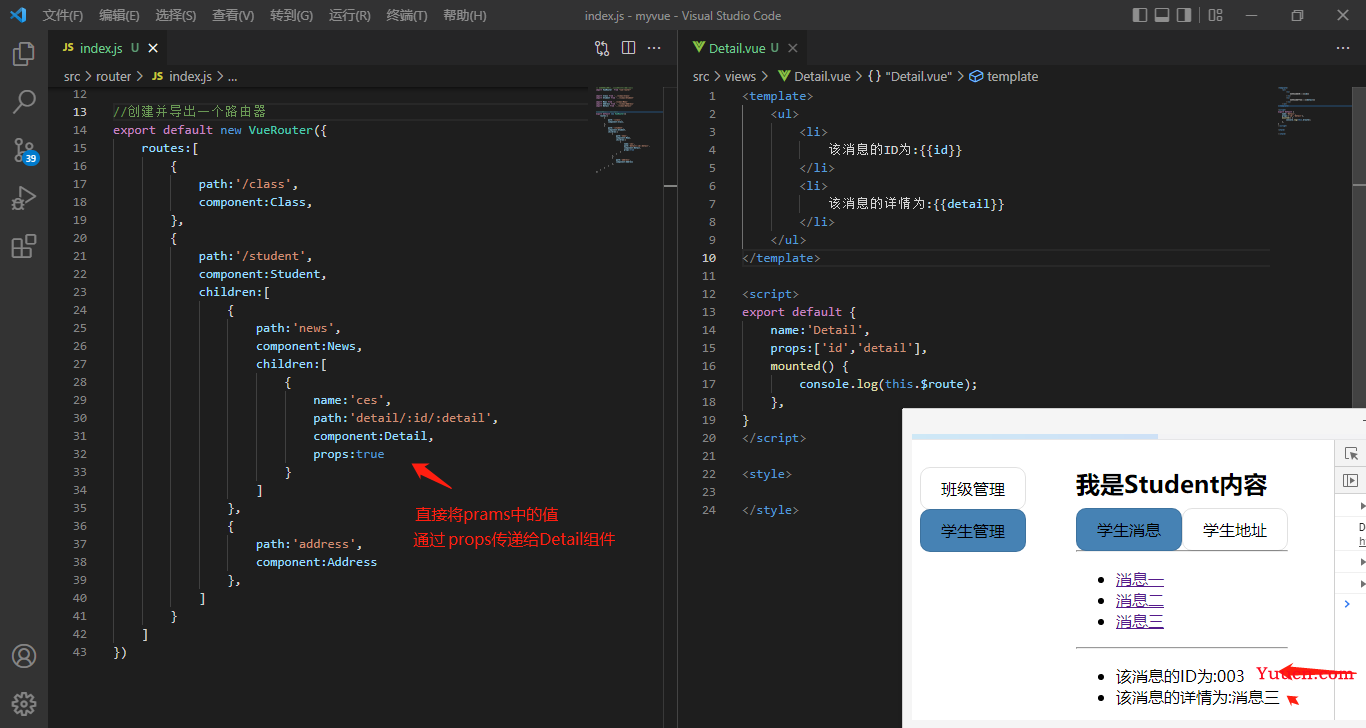Click the template breadcrumb symbol
The width and height of the screenshot is (1366, 728).
(1003, 76)
